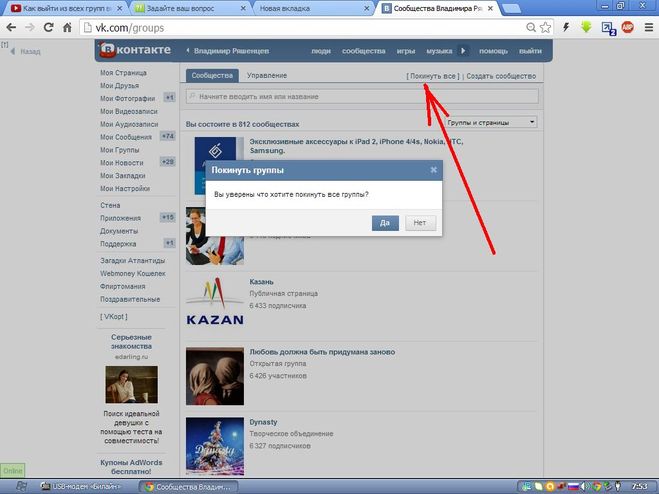Click сообщества in VK top menu
The height and width of the screenshot is (494, 659).
coord(364,51)
